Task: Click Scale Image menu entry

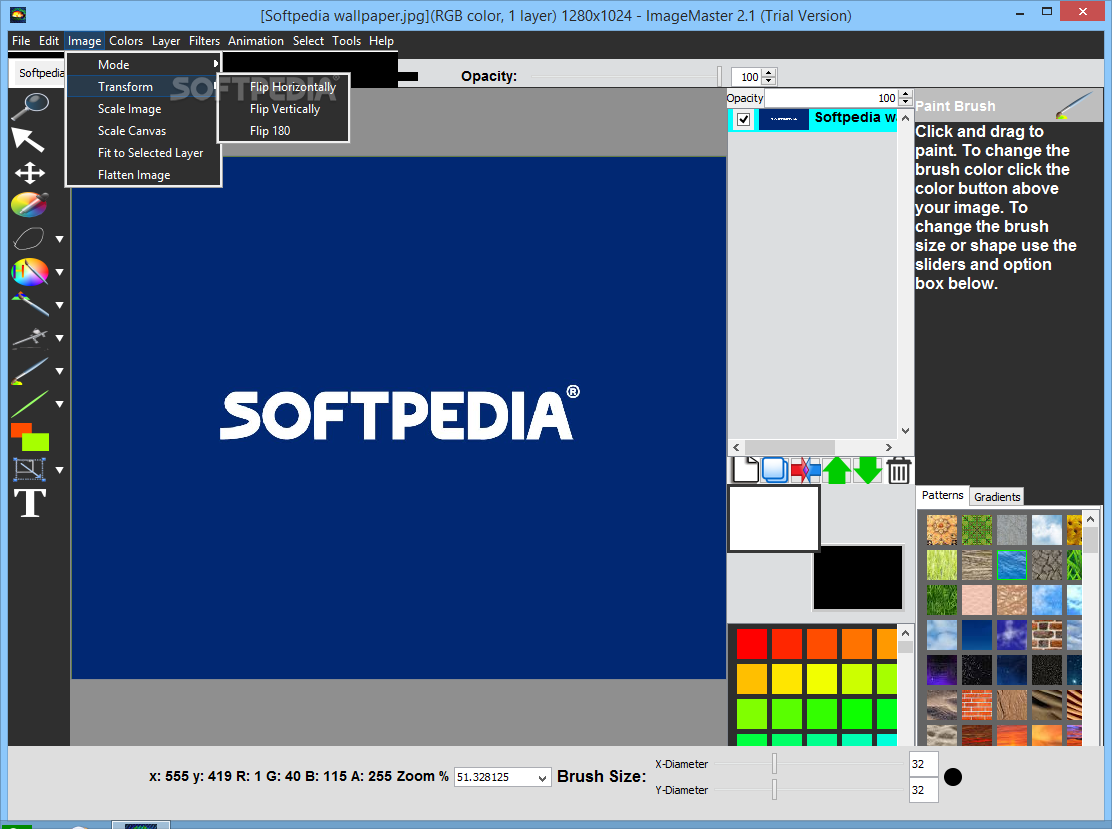Action: pyautogui.click(x=143, y=109)
